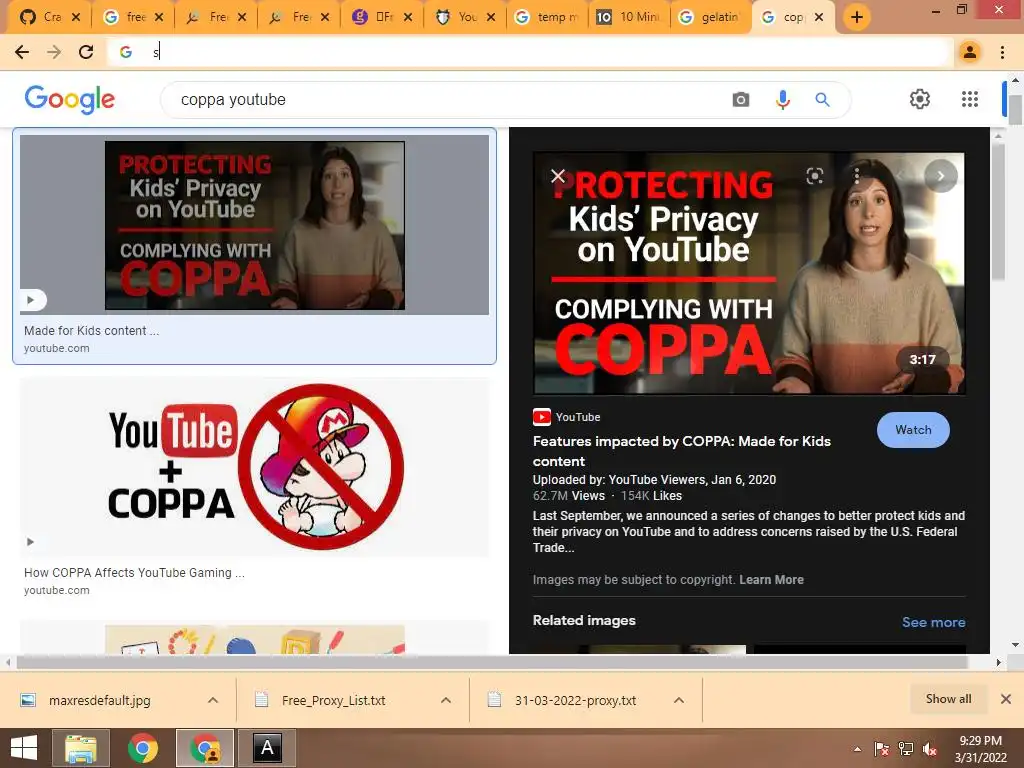
Task: Expand 31-03-2022-proxy.txt download options
Action: pos(679,700)
